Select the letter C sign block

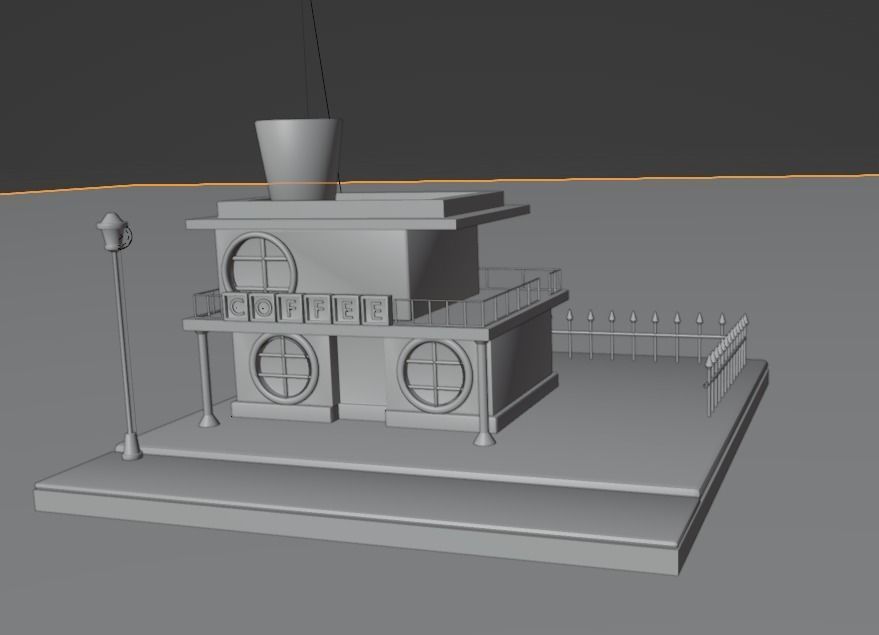tap(236, 308)
